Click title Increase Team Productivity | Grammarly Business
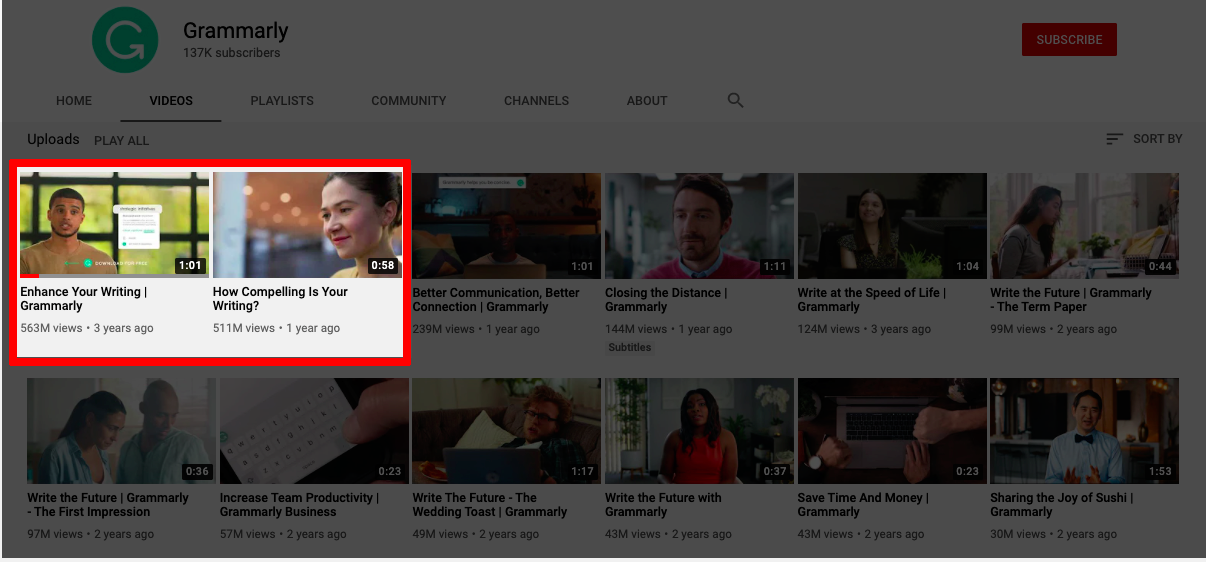This screenshot has width=1206, height=562. (299, 505)
